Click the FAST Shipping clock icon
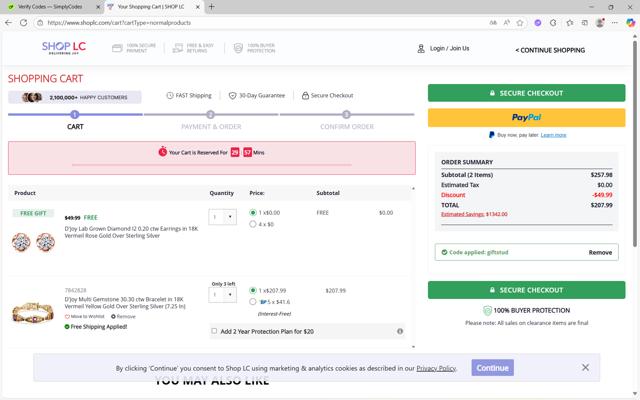Image resolution: width=640 pixels, height=400 pixels. (x=170, y=96)
